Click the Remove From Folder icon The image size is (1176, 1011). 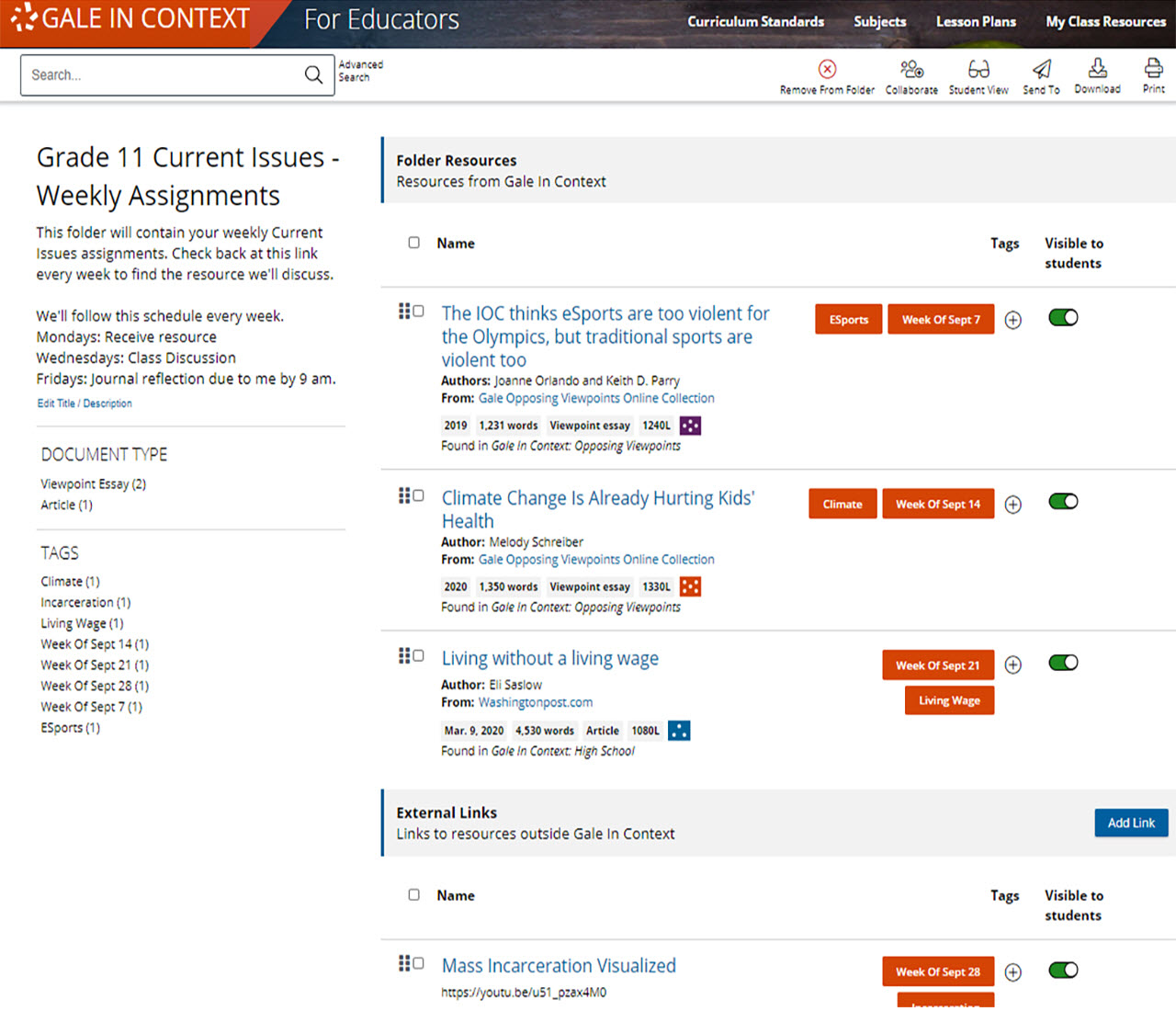827,69
